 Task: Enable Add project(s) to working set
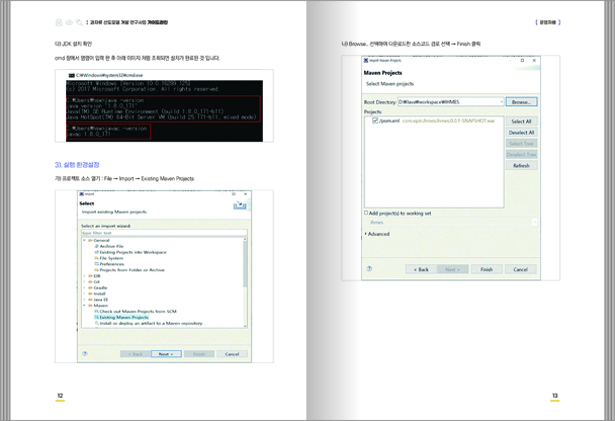click(366, 213)
